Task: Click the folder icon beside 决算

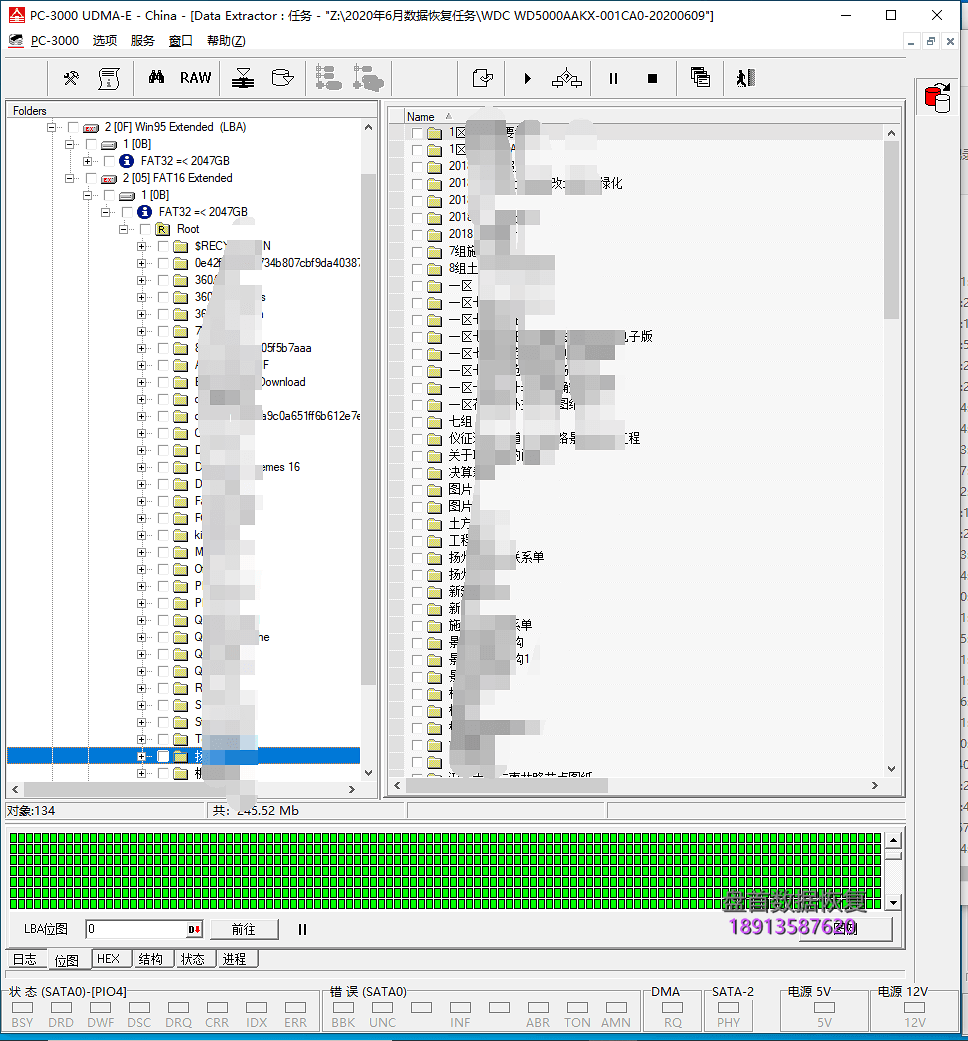Action: [x=434, y=473]
